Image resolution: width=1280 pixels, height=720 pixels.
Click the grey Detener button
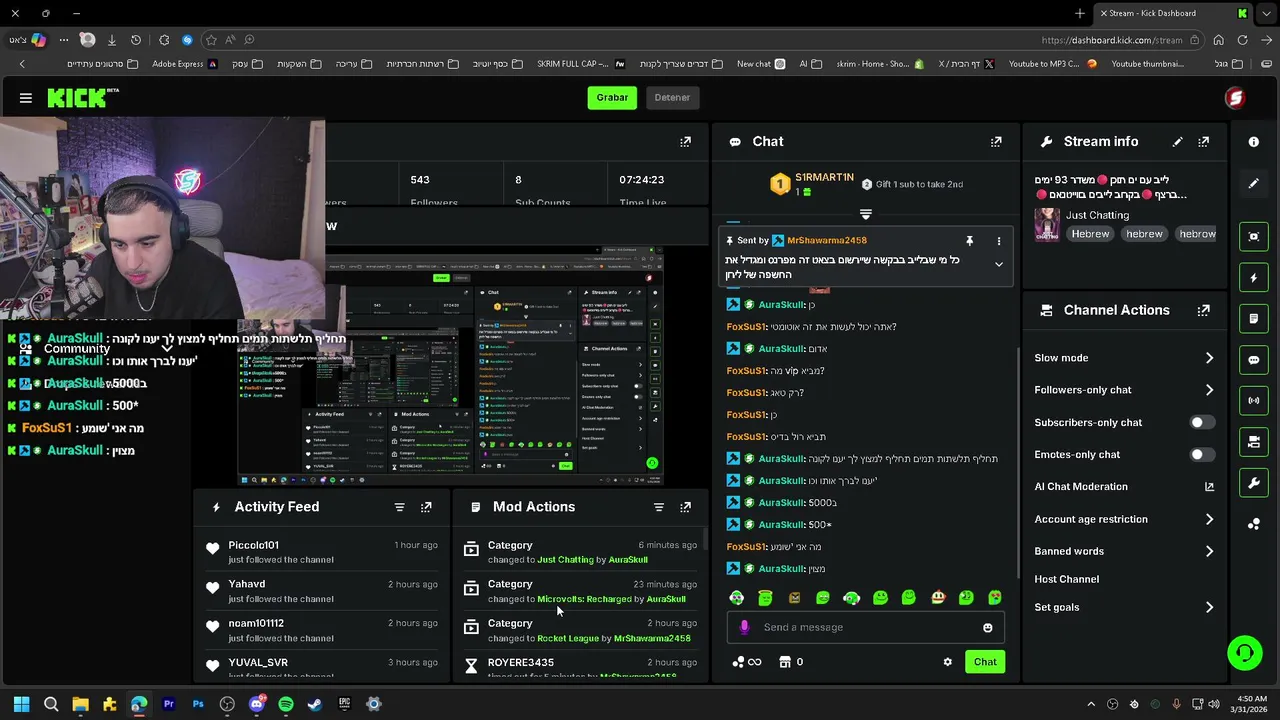tap(672, 98)
